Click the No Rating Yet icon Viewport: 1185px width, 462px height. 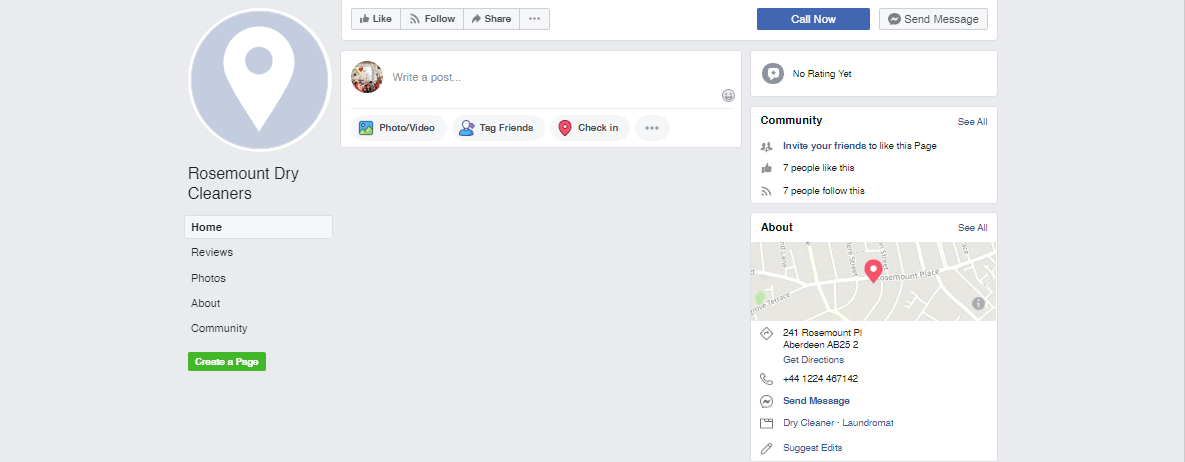pos(772,73)
